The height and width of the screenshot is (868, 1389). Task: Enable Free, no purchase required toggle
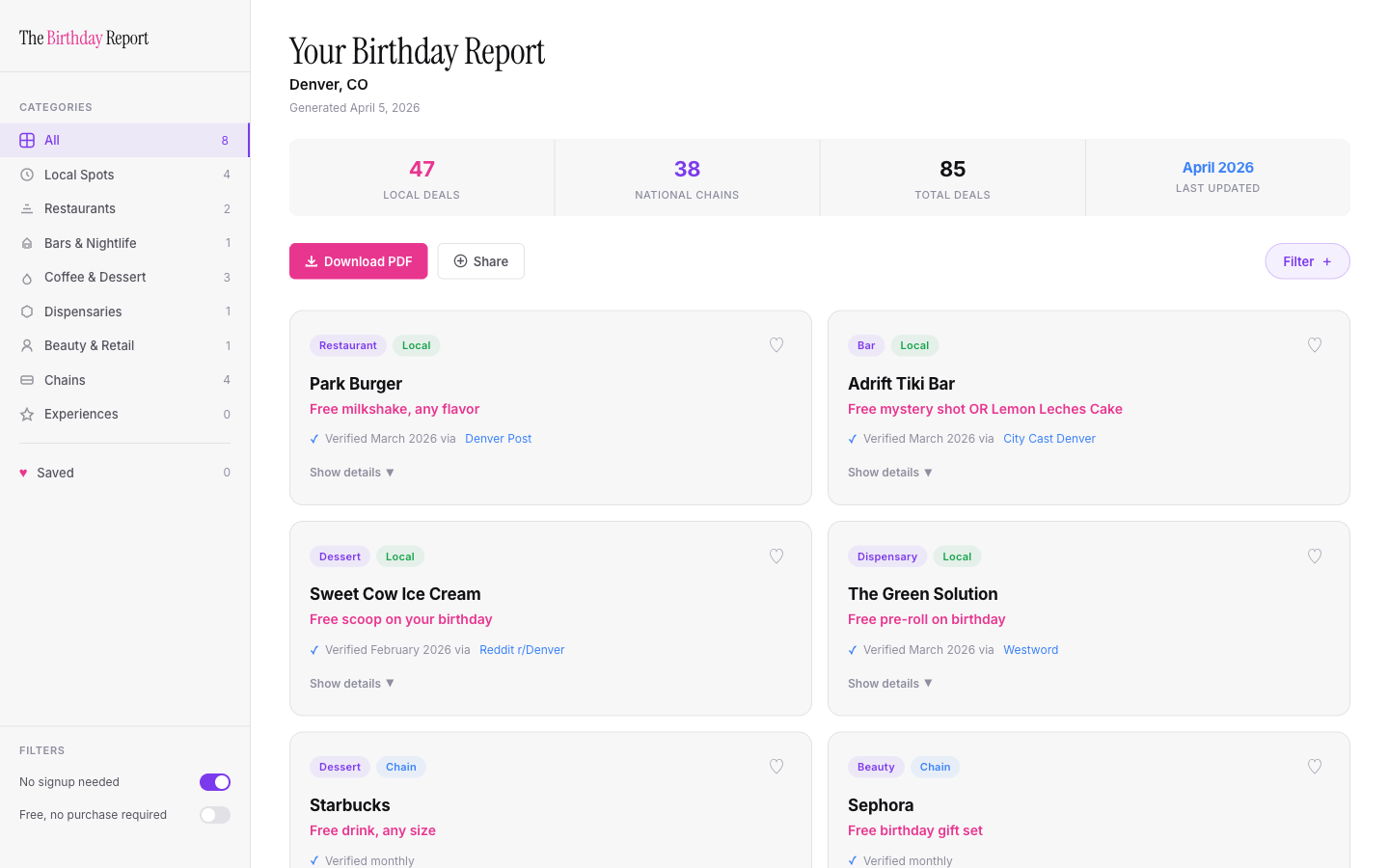coord(215,815)
